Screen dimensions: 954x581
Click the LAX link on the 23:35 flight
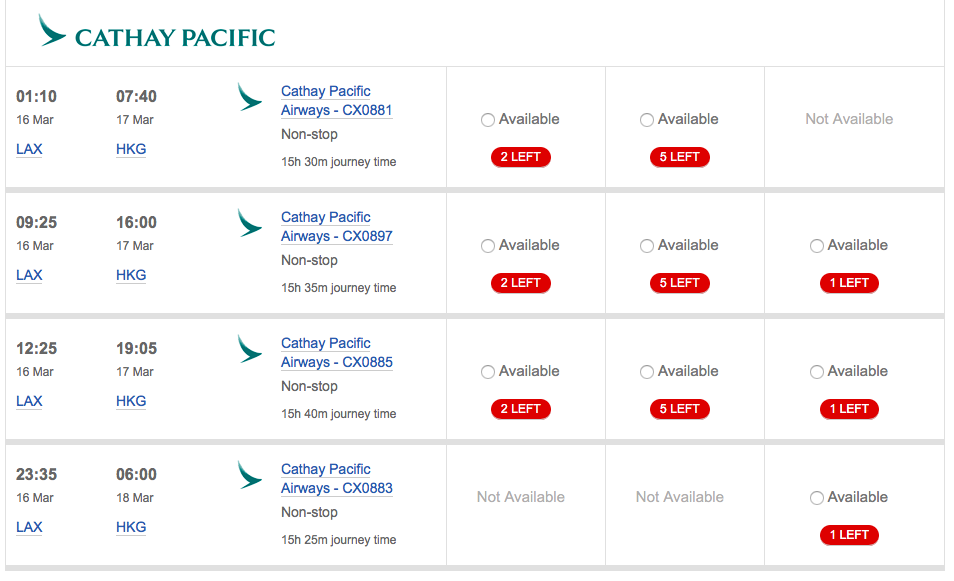coord(29,526)
